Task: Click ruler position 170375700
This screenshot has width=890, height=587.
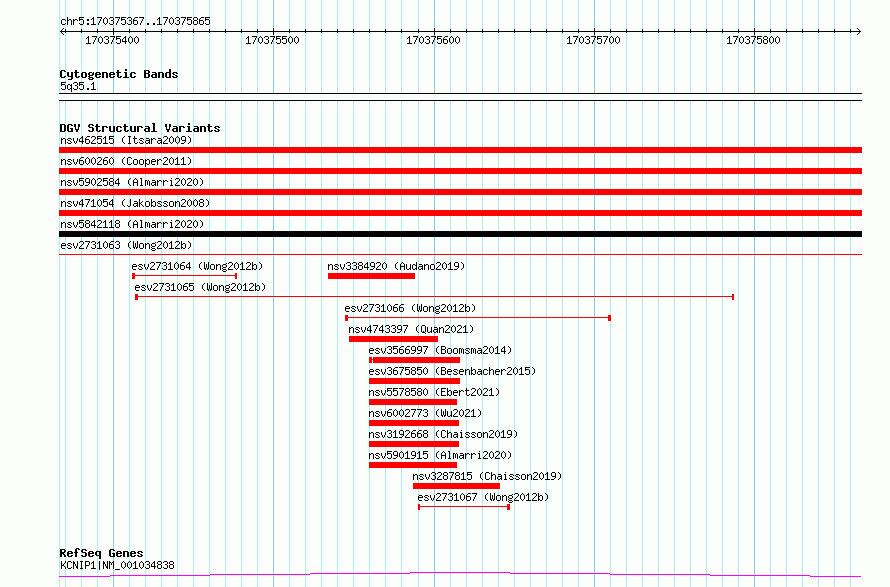Action: (x=593, y=40)
